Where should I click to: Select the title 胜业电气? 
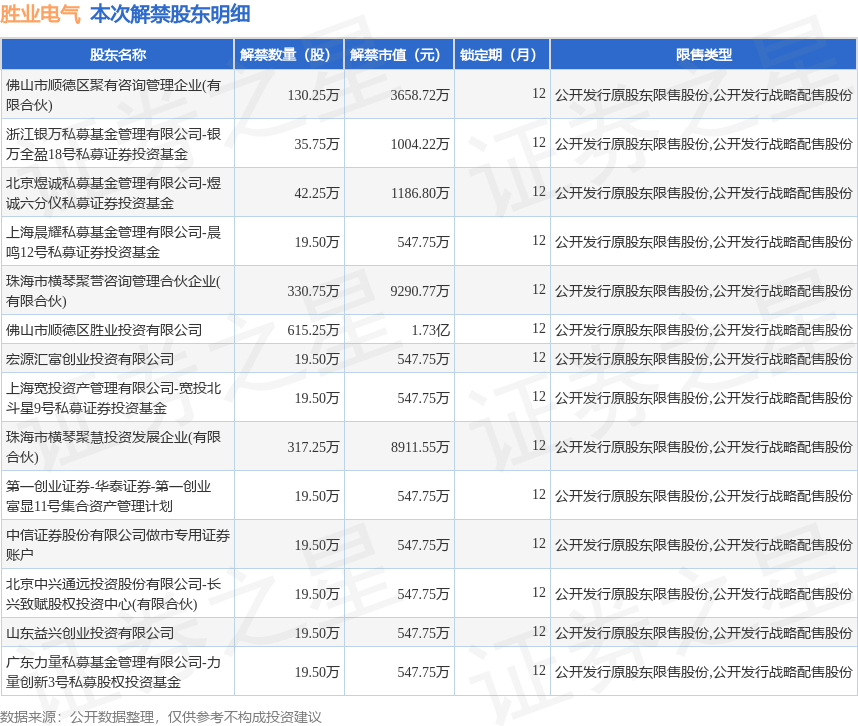(40, 14)
